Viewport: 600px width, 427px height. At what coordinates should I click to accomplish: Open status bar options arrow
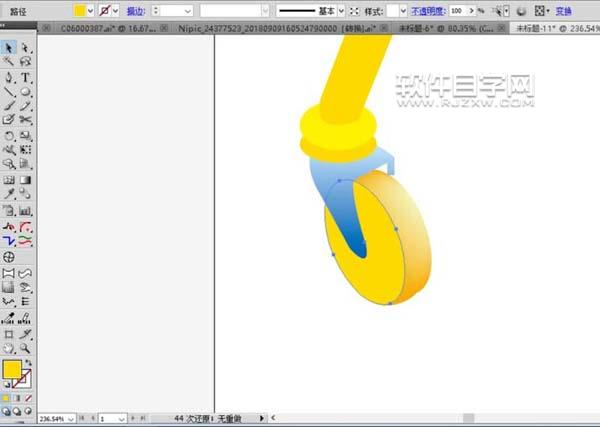tap(262, 418)
